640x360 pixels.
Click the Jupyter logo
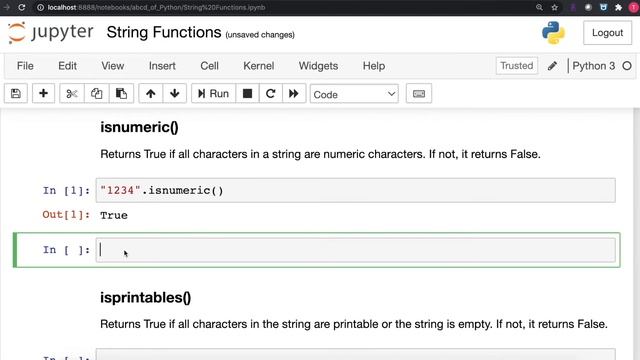pyautogui.click(x=51, y=32)
